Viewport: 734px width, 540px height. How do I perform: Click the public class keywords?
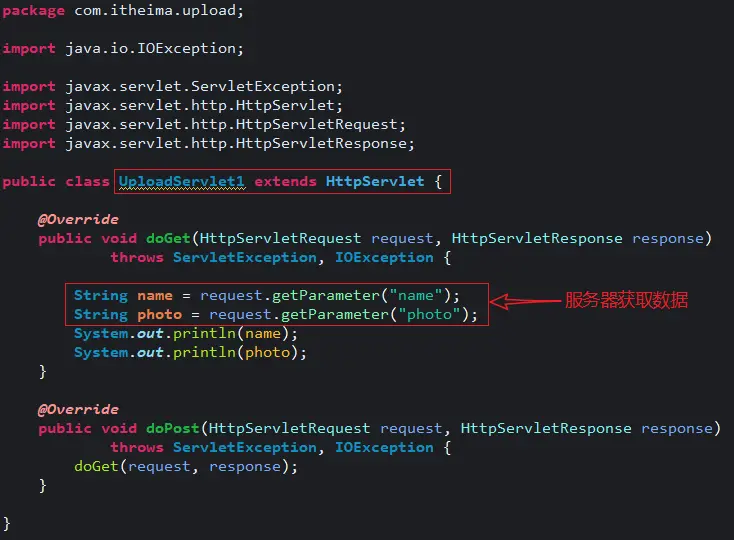pos(56,182)
